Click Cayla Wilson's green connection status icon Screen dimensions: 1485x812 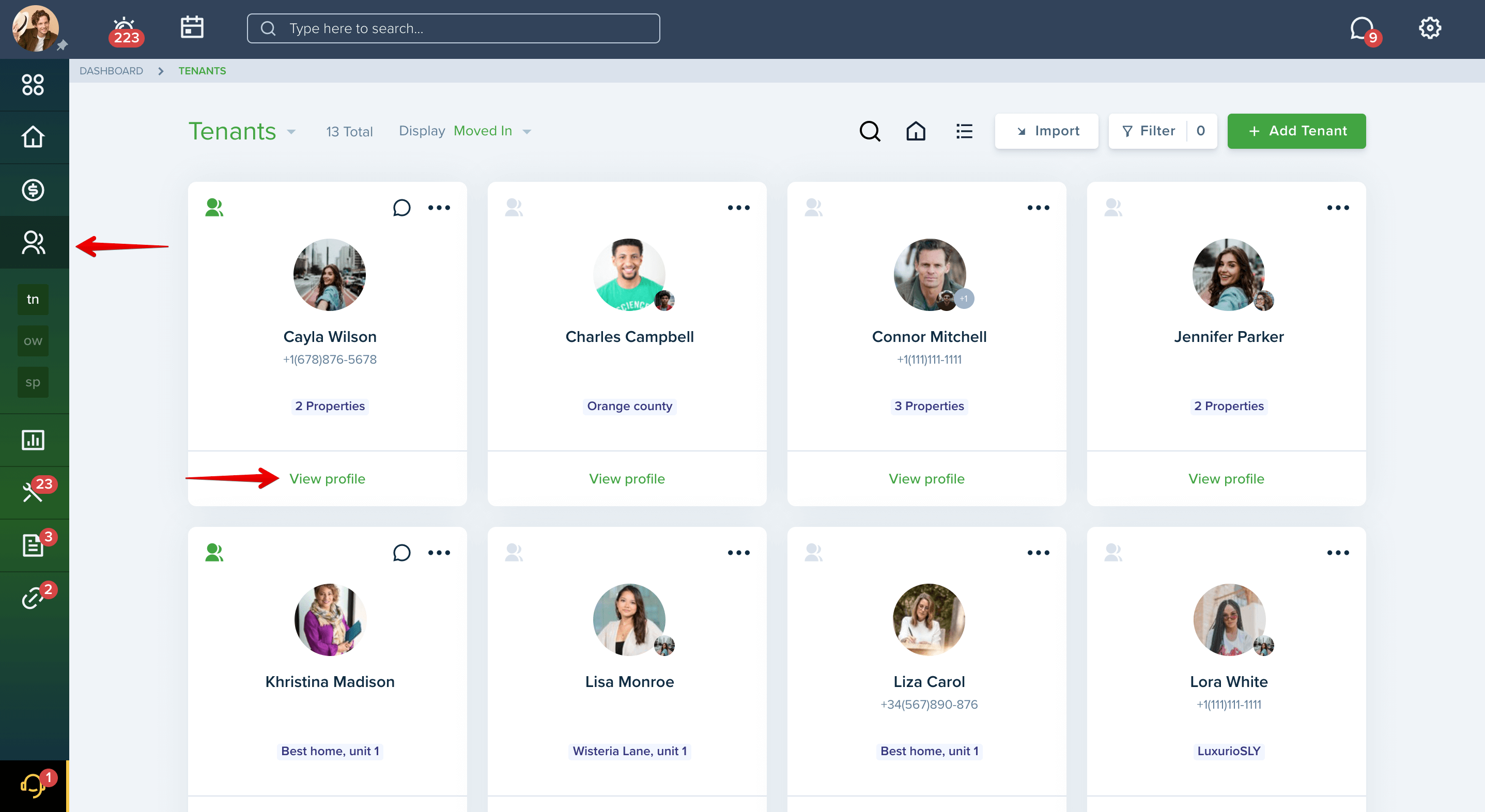(x=214, y=207)
